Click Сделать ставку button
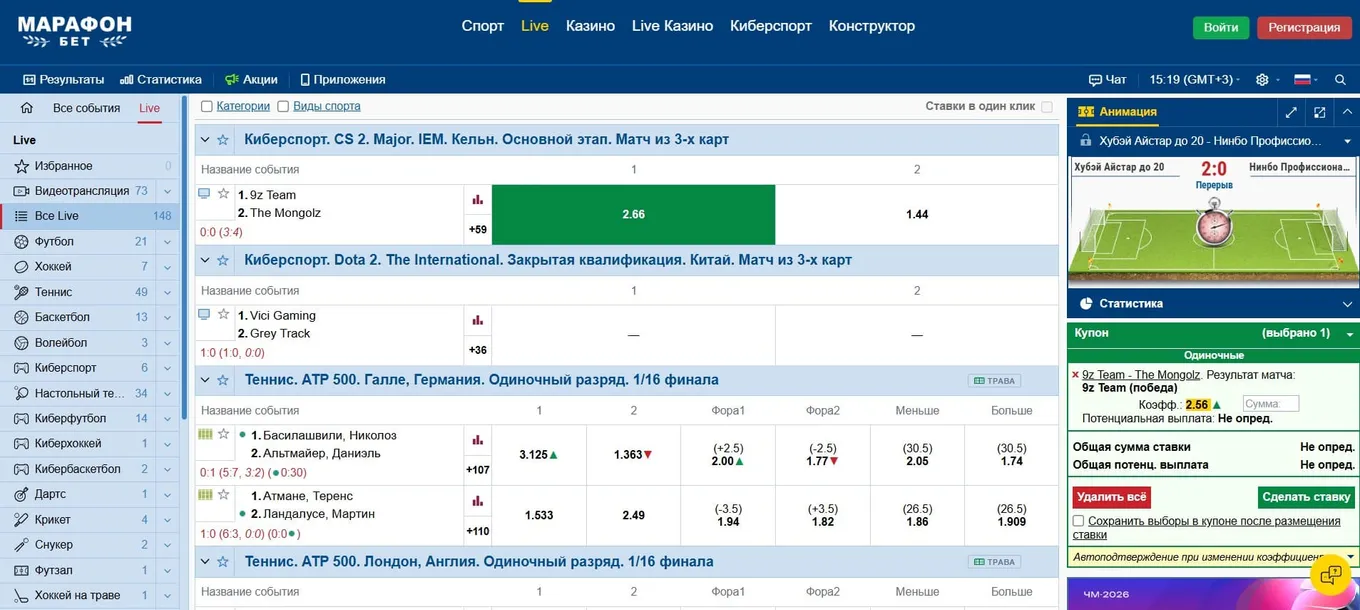The width and height of the screenshot is (1360, 610). coord(1306,497)
